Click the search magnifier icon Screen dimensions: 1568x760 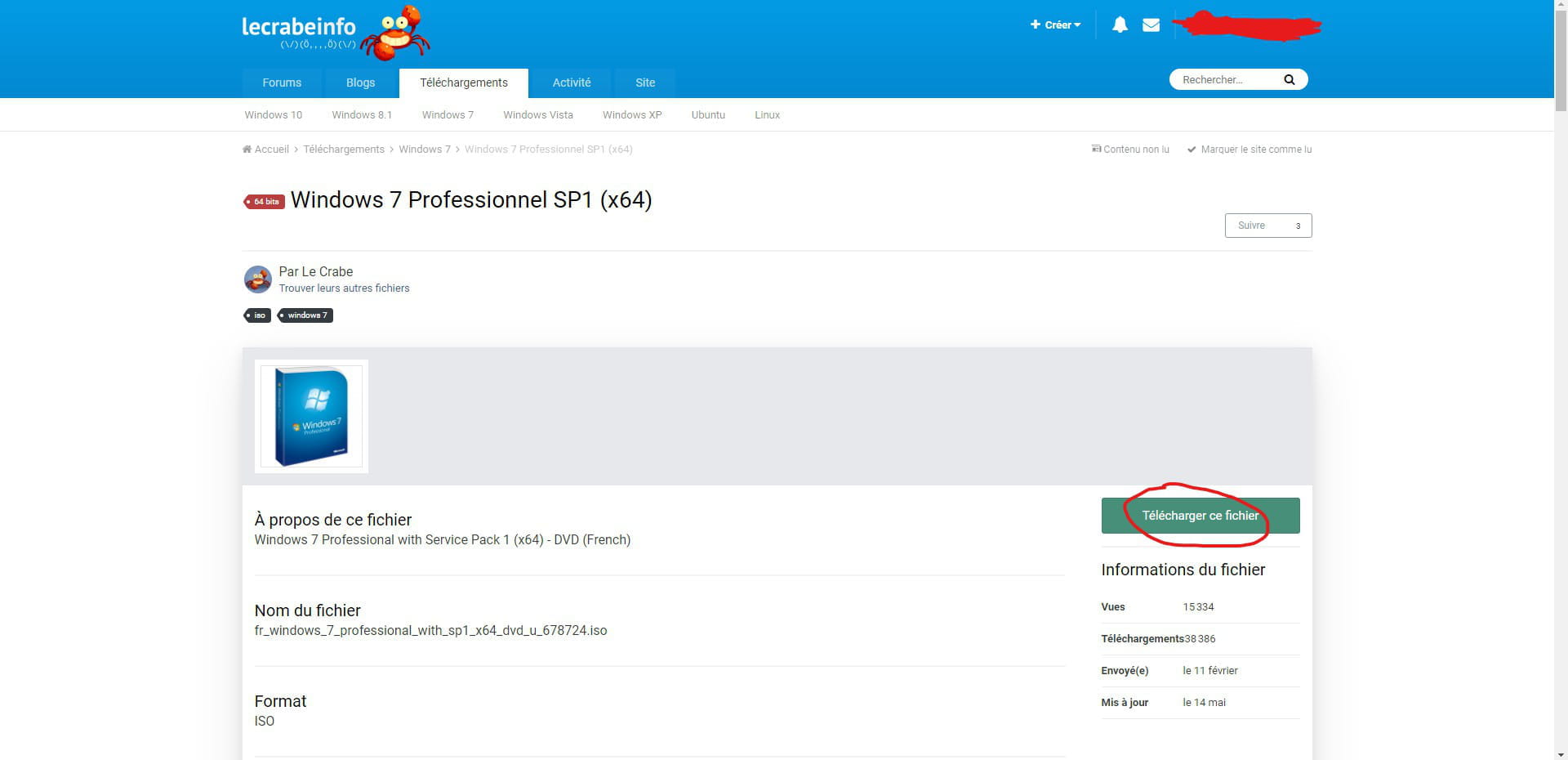click(x=1289, y=79)
